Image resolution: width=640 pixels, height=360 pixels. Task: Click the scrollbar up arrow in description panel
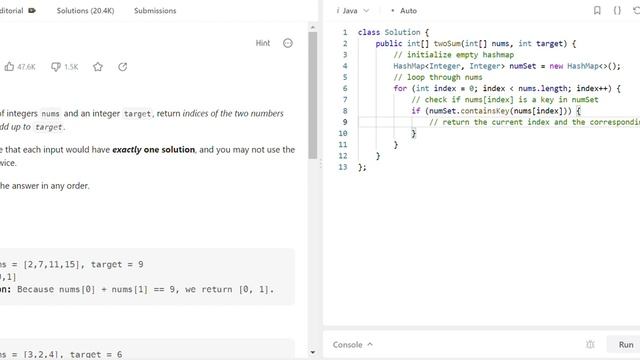[313, 27]
